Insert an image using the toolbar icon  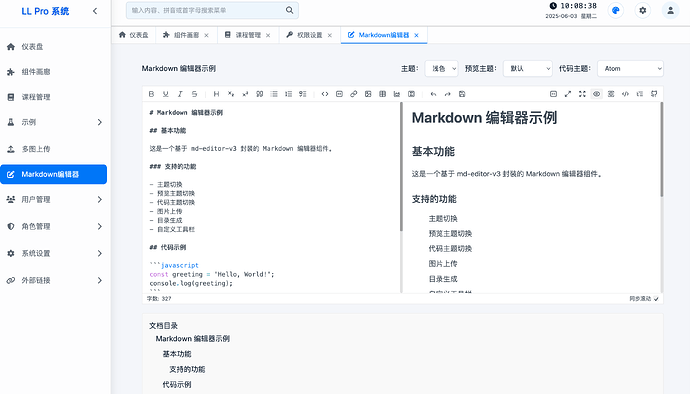pyautogui.click(x=368, y=94)
